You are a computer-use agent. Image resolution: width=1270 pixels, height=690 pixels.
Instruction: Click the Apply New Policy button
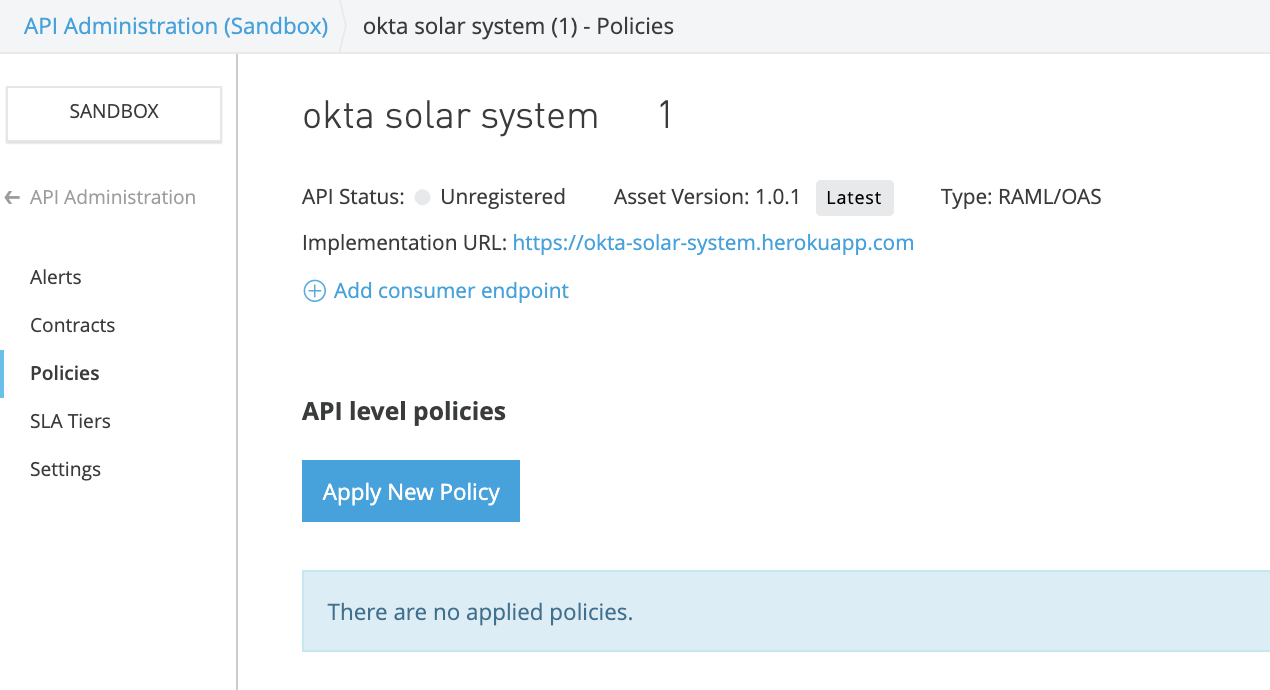[411, 491]
